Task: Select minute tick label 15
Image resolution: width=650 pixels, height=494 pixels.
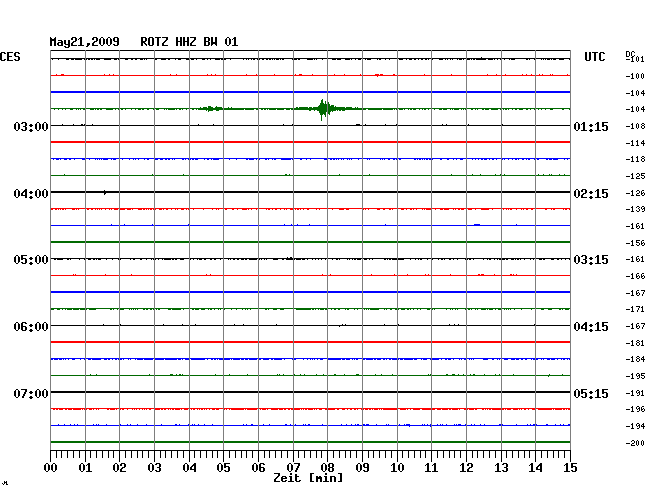Action: (x=570, y=467)
